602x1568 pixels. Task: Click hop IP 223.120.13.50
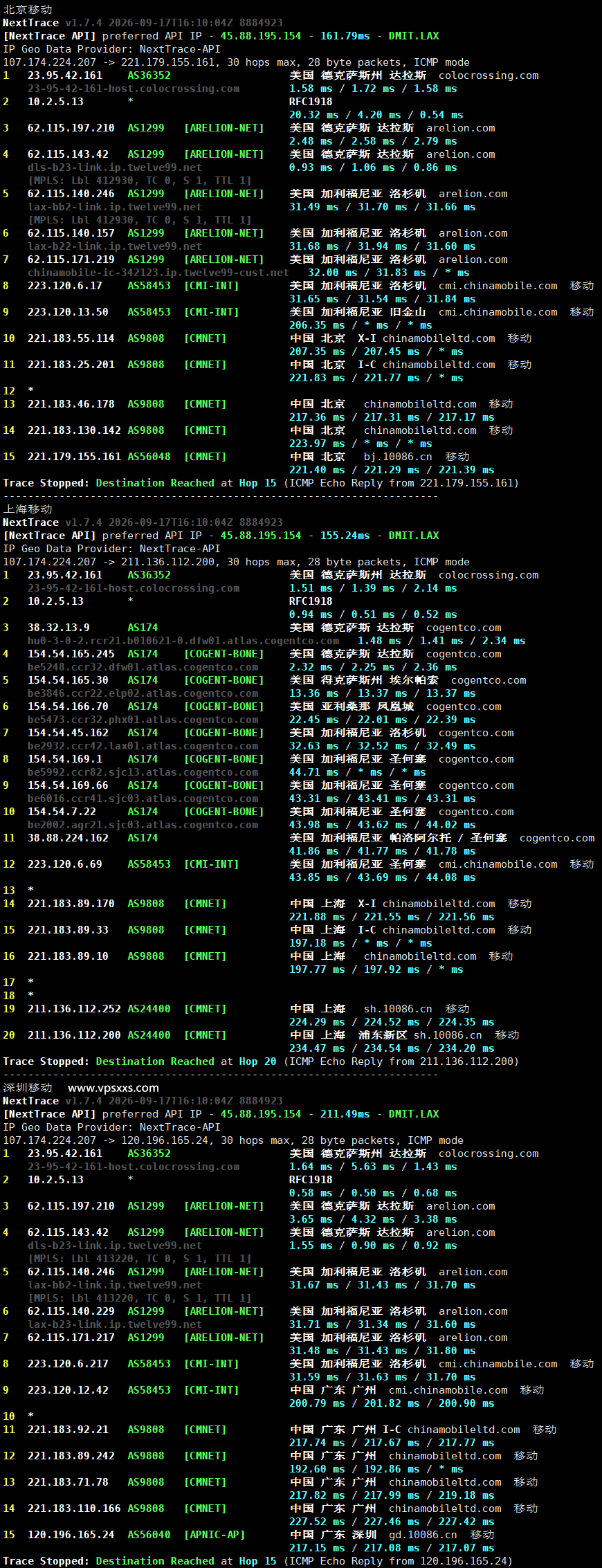pyautogui.click(x=68, y=312)
